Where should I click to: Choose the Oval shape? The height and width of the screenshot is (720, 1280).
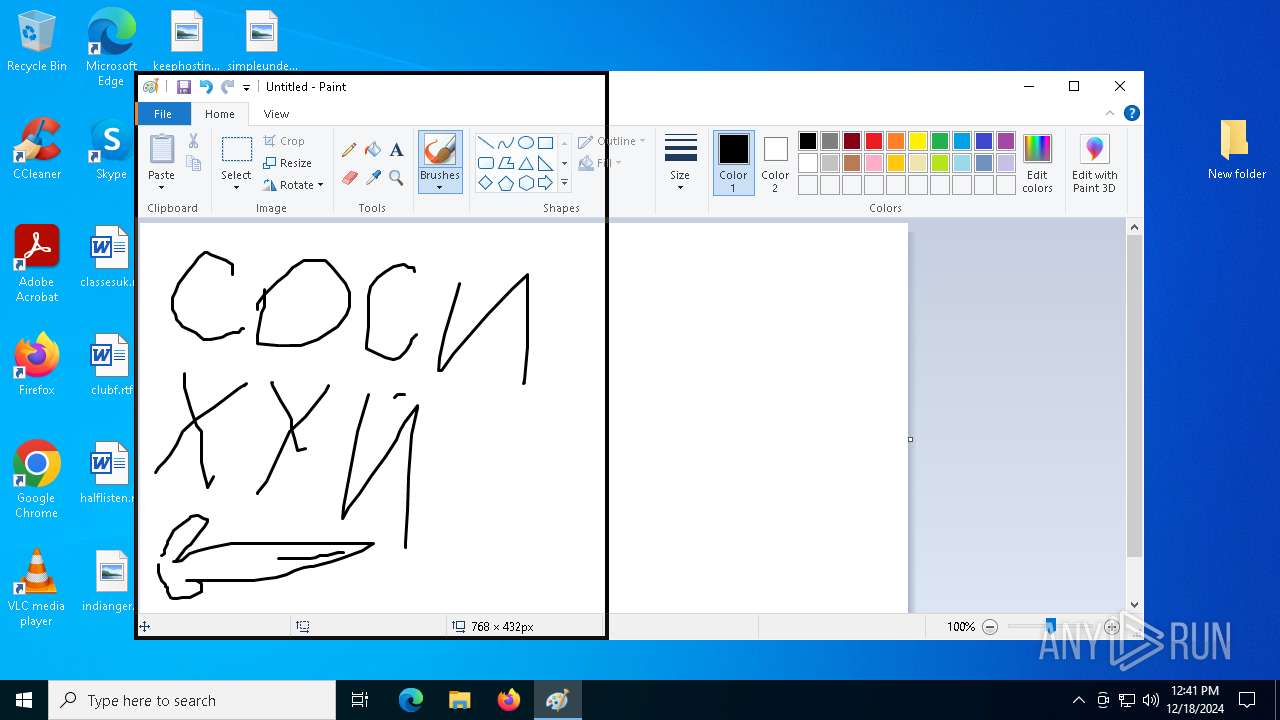525,142
